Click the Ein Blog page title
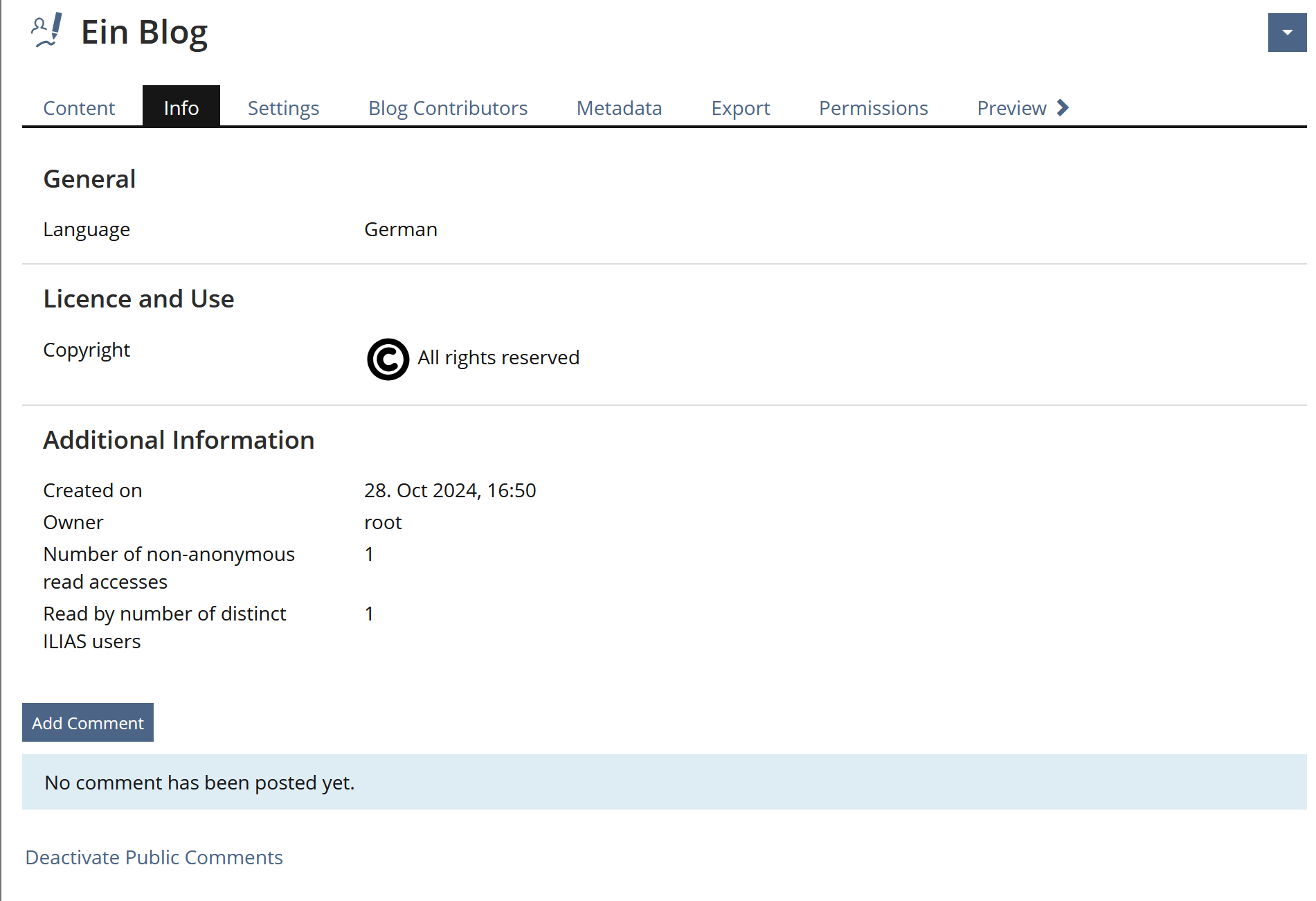The height and width of the screenshot is (901, 1316). pyautogui.click(x=144, y=33)
